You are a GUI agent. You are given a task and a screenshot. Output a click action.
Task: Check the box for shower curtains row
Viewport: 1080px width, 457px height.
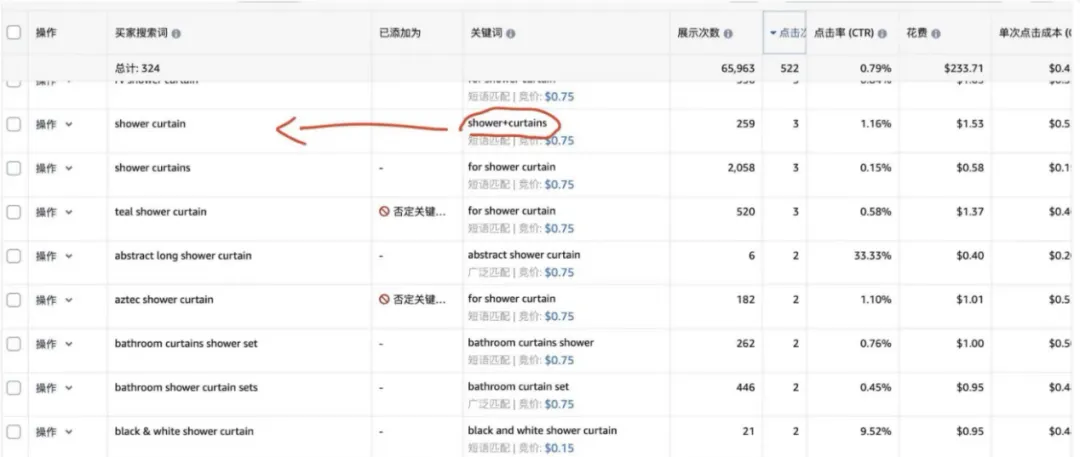point(14,168)
